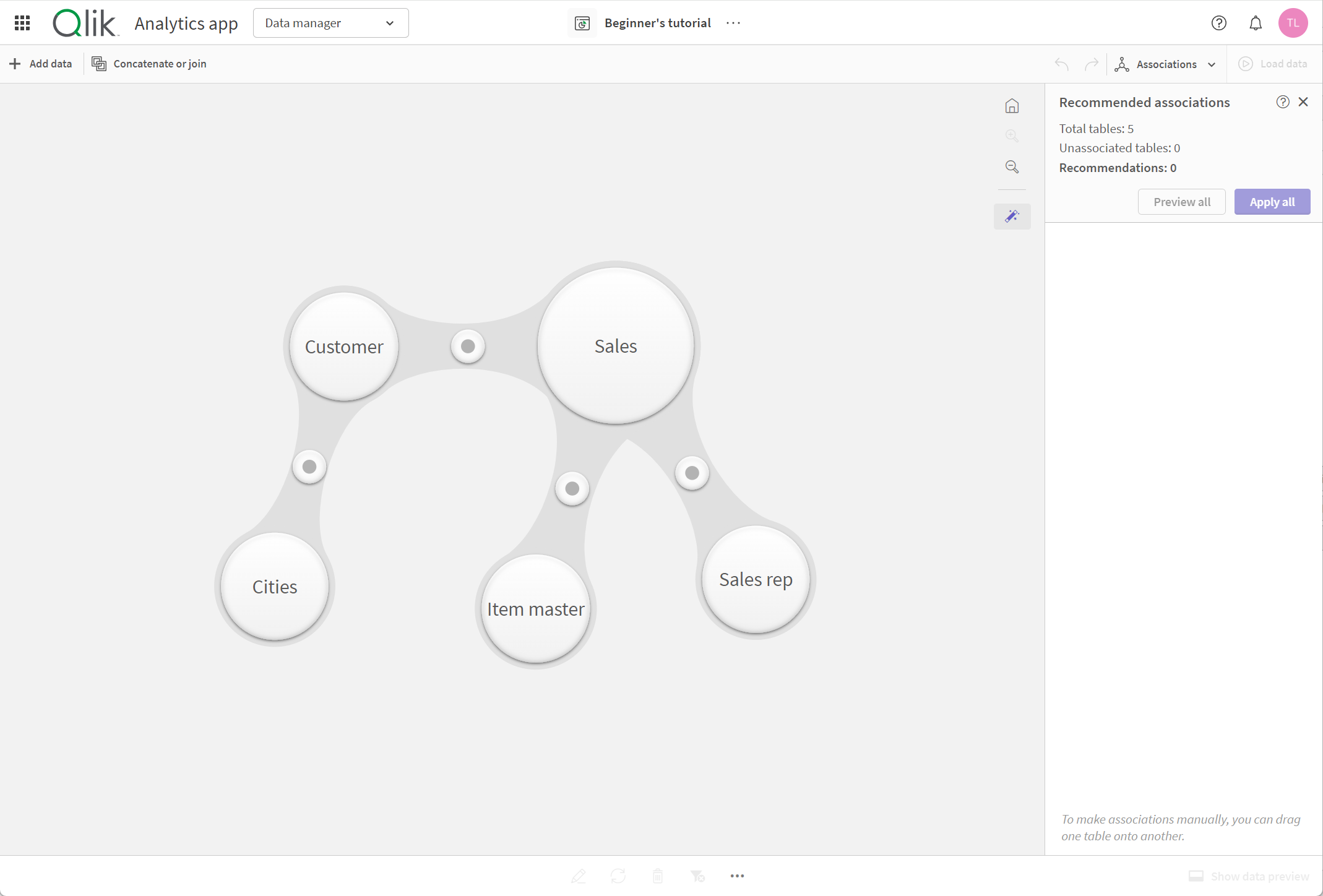The width and height of the screenshot is (1323, 896).
Task: Click the Sales table node
Action: pyautogui.click(x=613, y=345)
